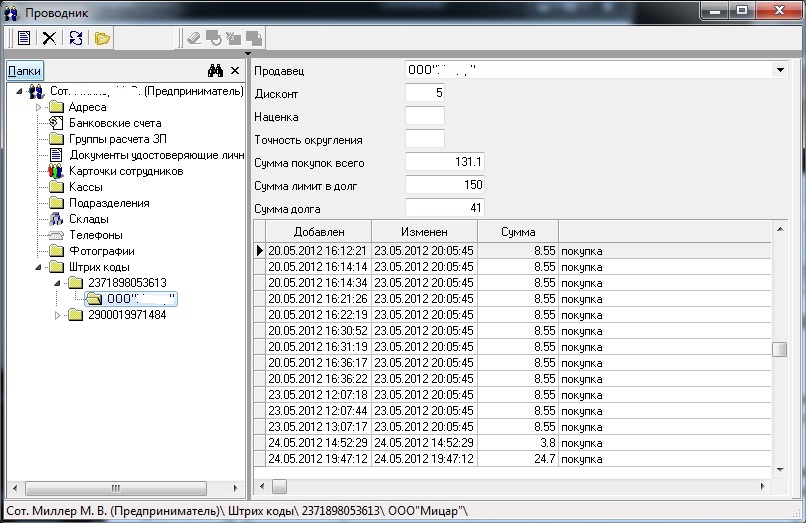Close the folders panel with its X
This screenshot has height=523, width=806.
tap(235, 70)
